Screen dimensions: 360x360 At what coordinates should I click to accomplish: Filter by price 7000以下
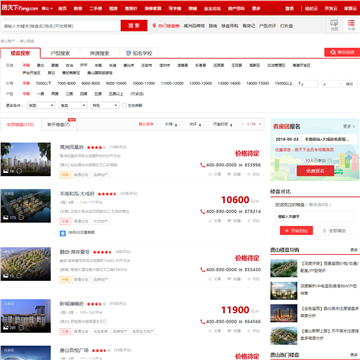[44, 83]
